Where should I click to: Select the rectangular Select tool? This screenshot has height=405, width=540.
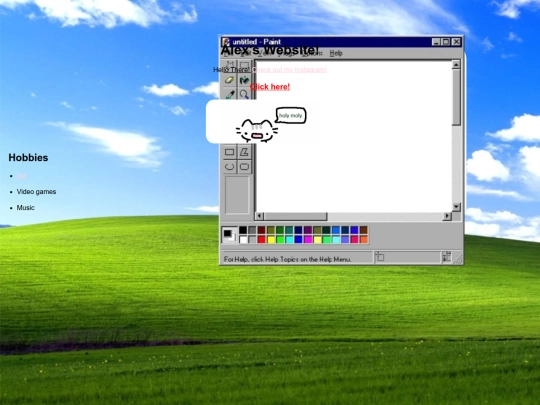point(245,65)
